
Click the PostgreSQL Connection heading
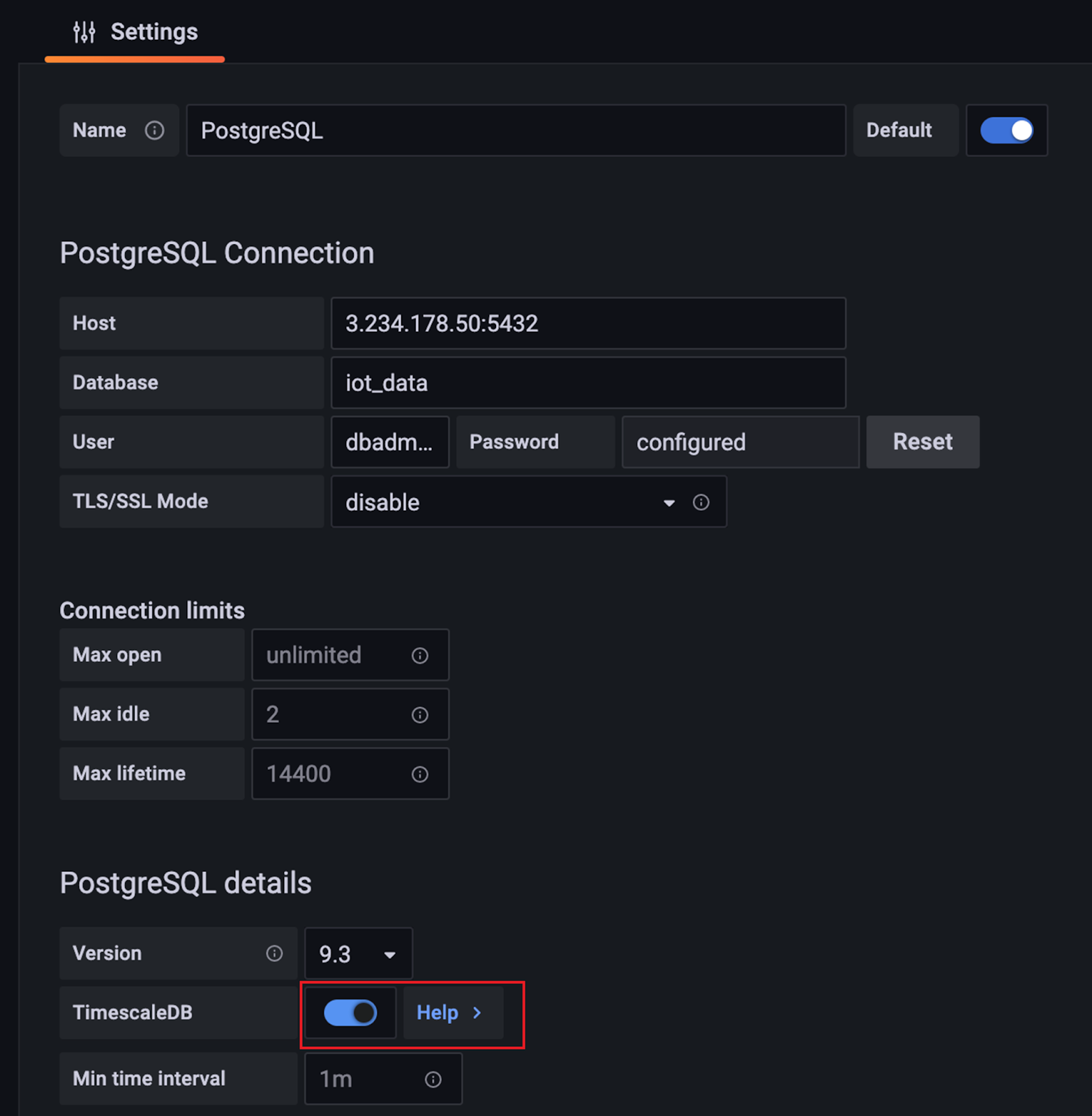[x=217, y=253]
